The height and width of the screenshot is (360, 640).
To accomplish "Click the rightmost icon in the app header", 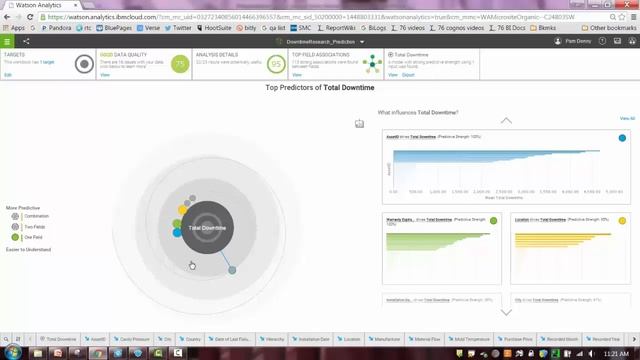I will (632, 41).
